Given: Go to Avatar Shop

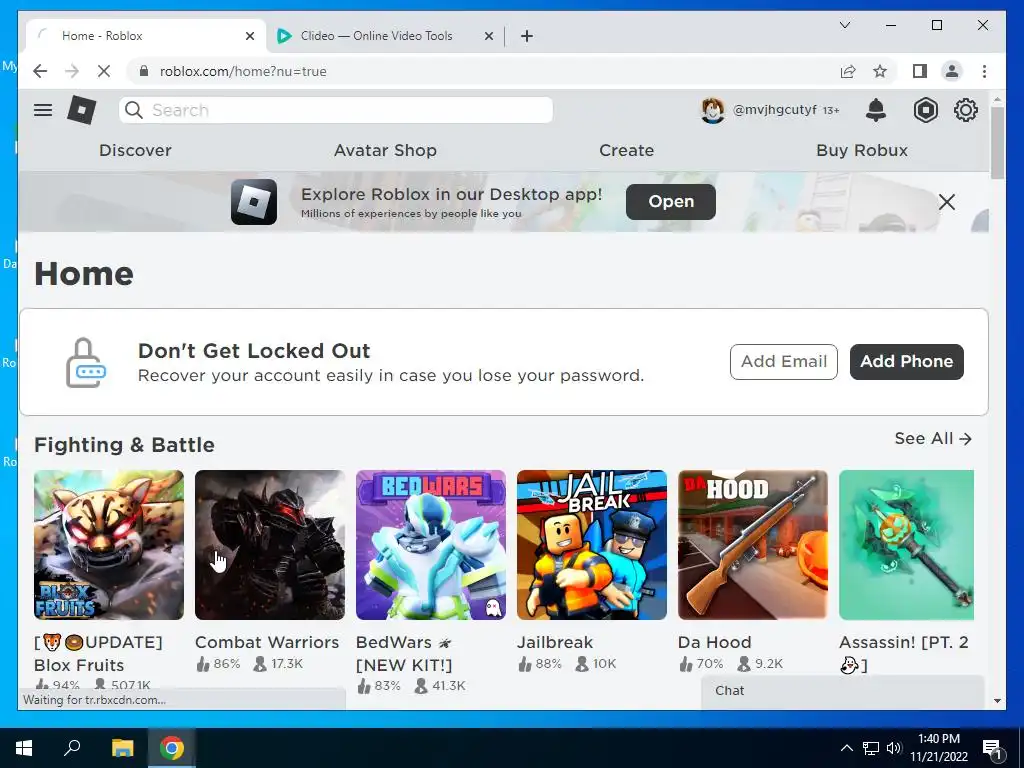Looking at the screenshot, I should [385, 150].
